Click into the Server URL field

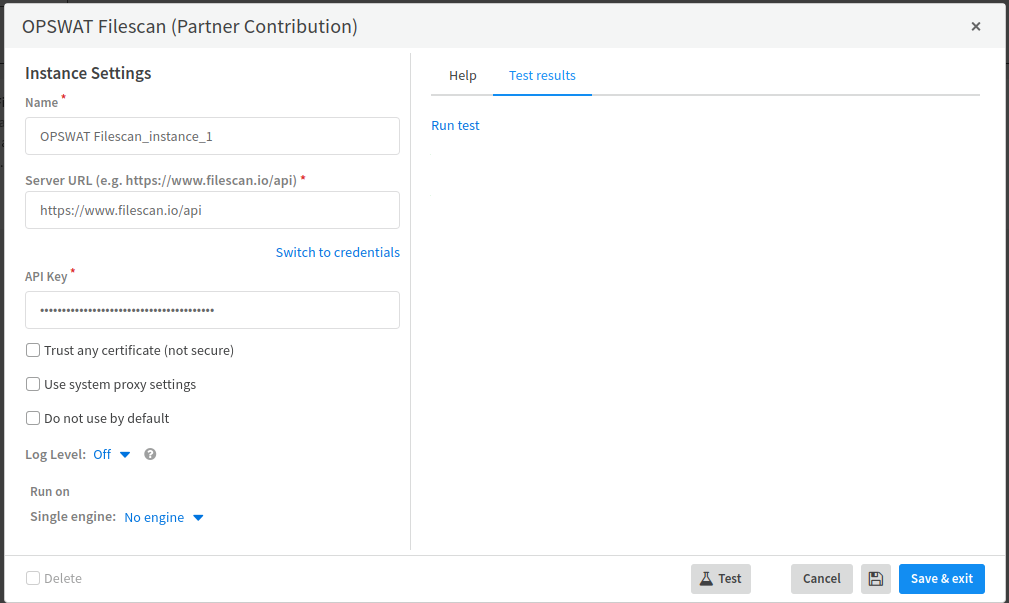tap(212, 210)
